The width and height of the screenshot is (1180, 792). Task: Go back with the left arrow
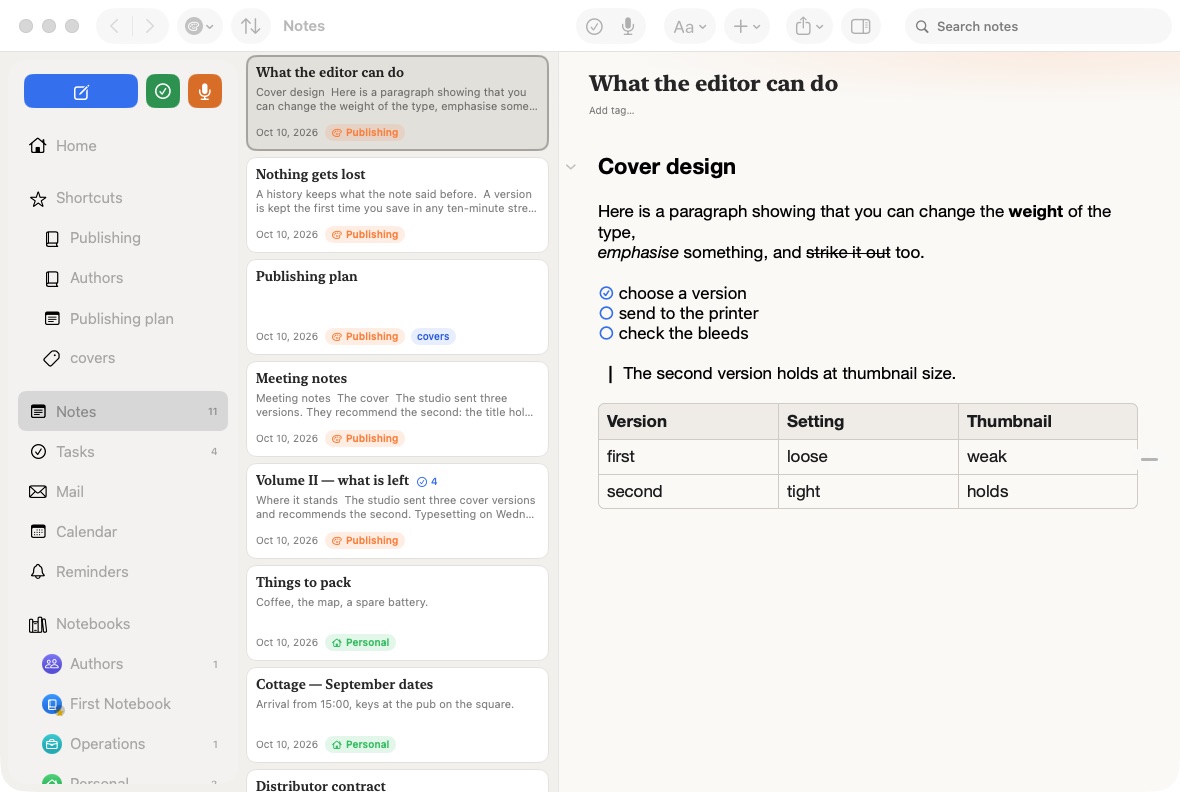[114, 26]
